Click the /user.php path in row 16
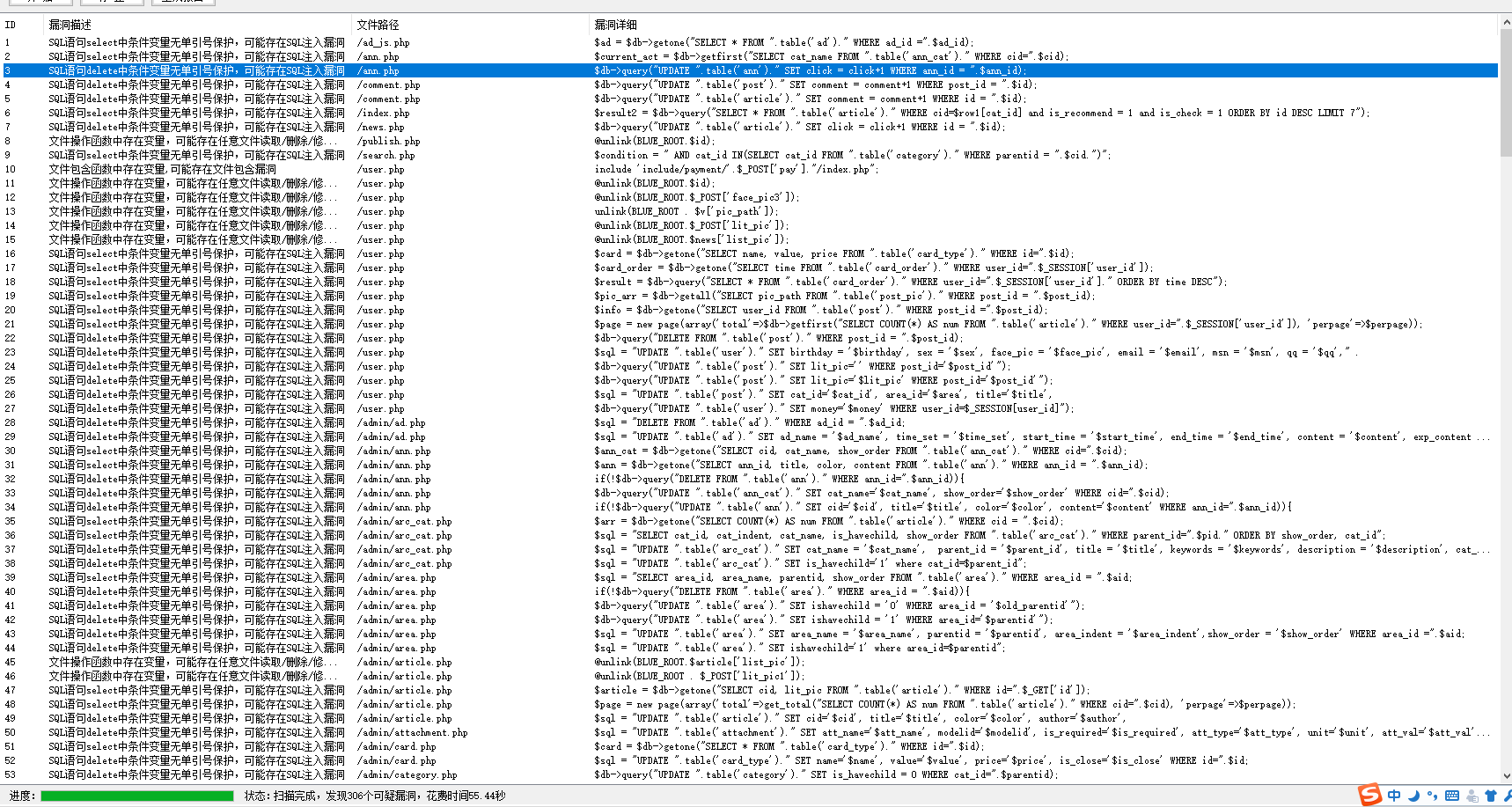 pyautogui.click(x=380, y=253)
